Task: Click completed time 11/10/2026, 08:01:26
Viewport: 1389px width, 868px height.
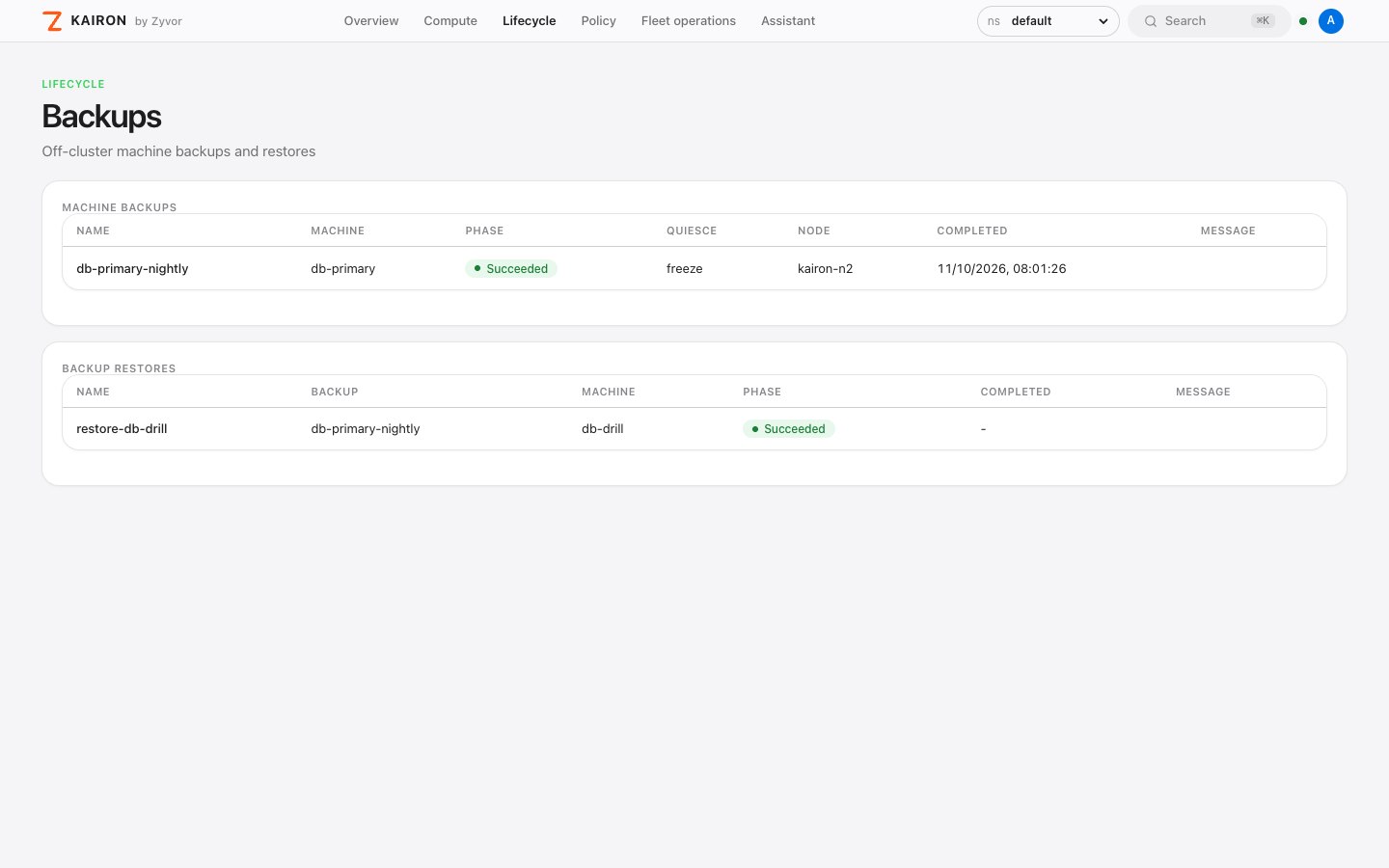Action: (1001, 268)
